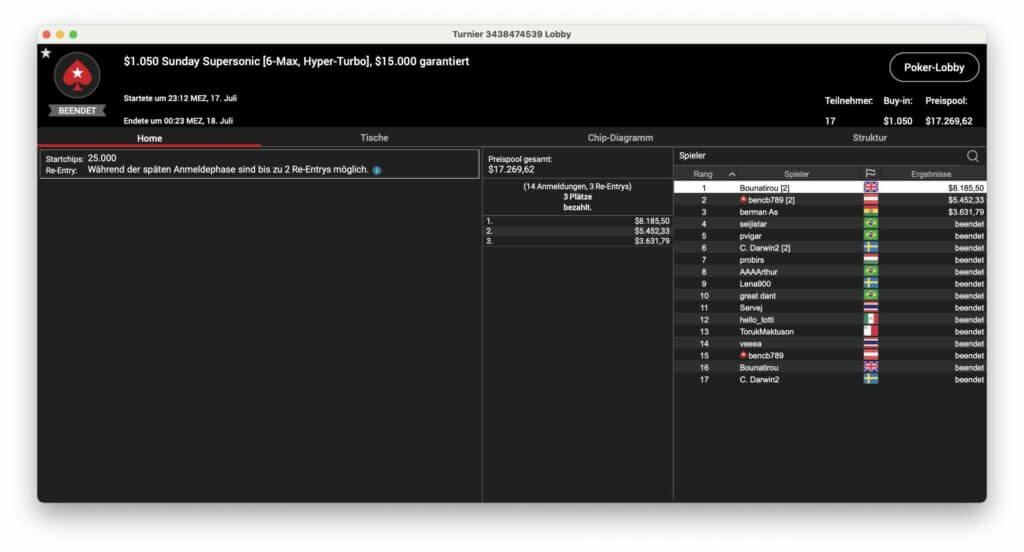Open the Poker-Lobby button

(934, 67)
